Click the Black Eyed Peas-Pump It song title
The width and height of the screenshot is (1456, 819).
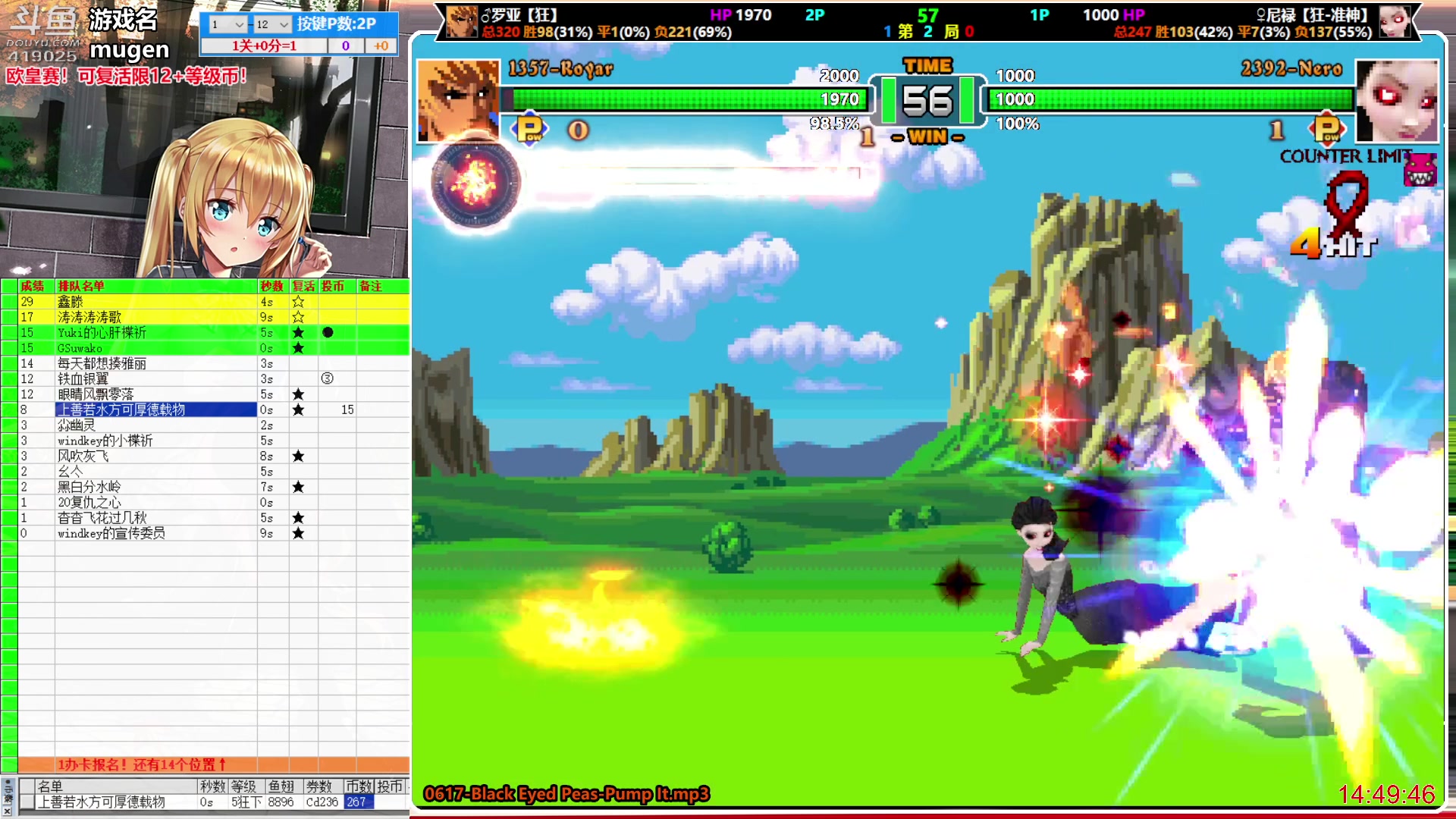(566, 794)
